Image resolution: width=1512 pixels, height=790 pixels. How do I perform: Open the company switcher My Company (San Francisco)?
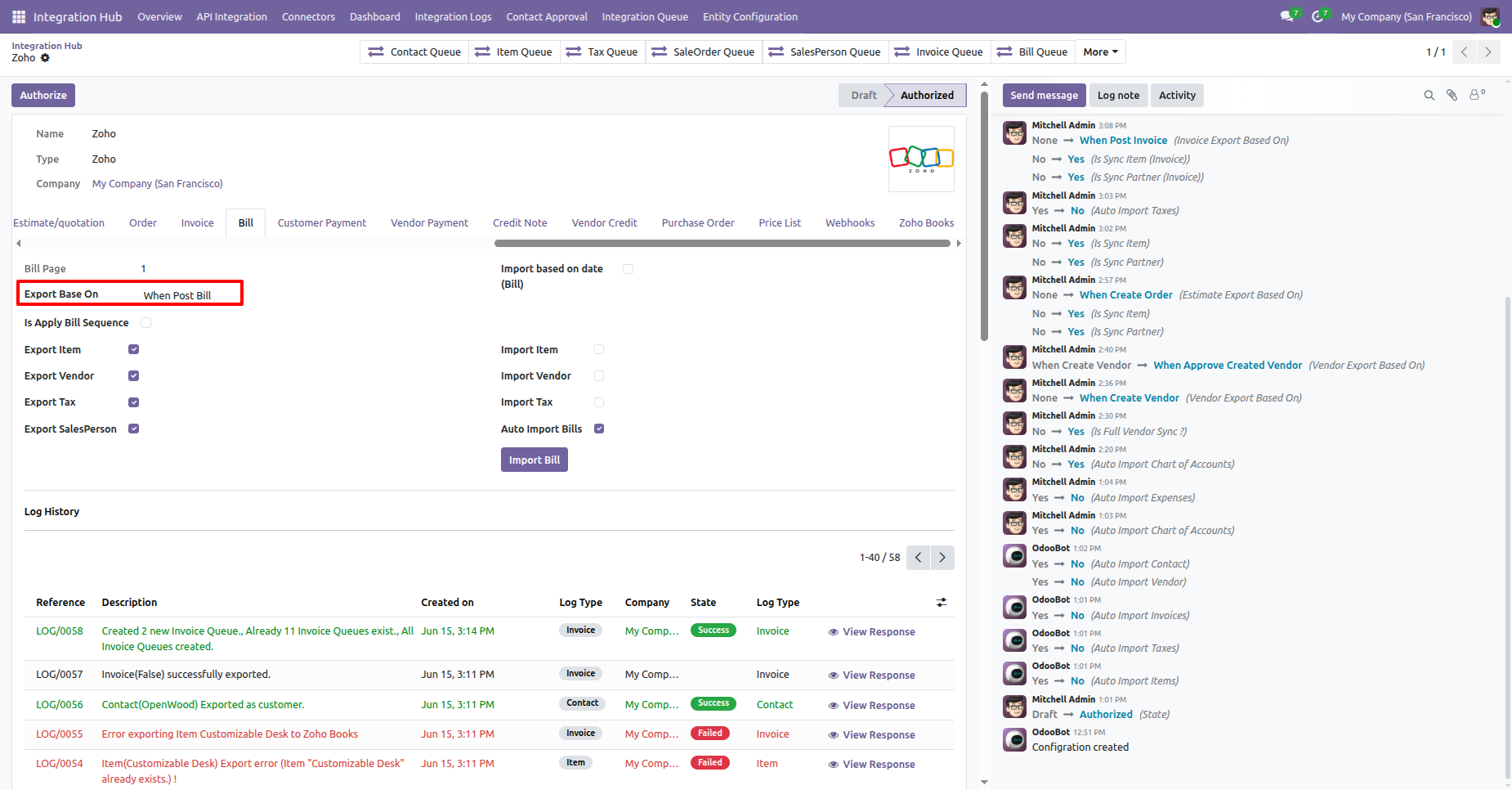tap(1406, 16)
